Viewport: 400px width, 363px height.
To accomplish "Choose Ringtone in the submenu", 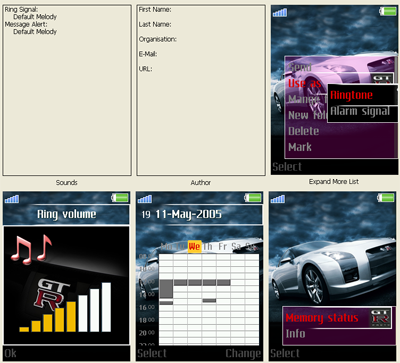I will [x=352, y=95].
